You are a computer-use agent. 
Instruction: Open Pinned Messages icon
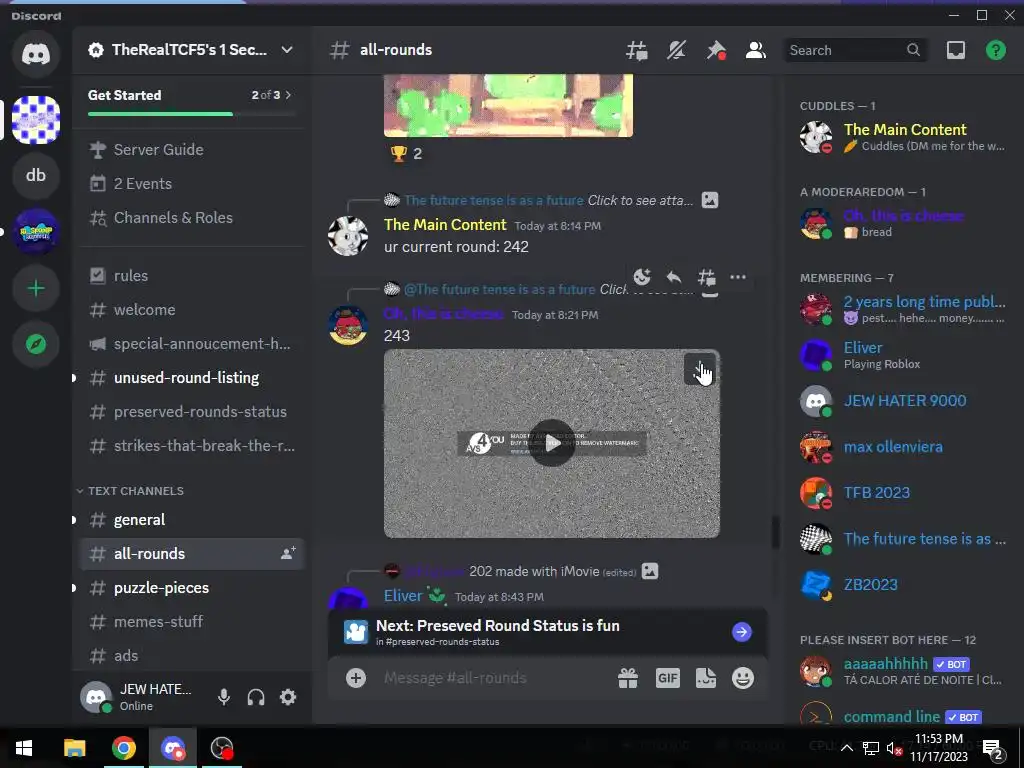pos(716,50)
